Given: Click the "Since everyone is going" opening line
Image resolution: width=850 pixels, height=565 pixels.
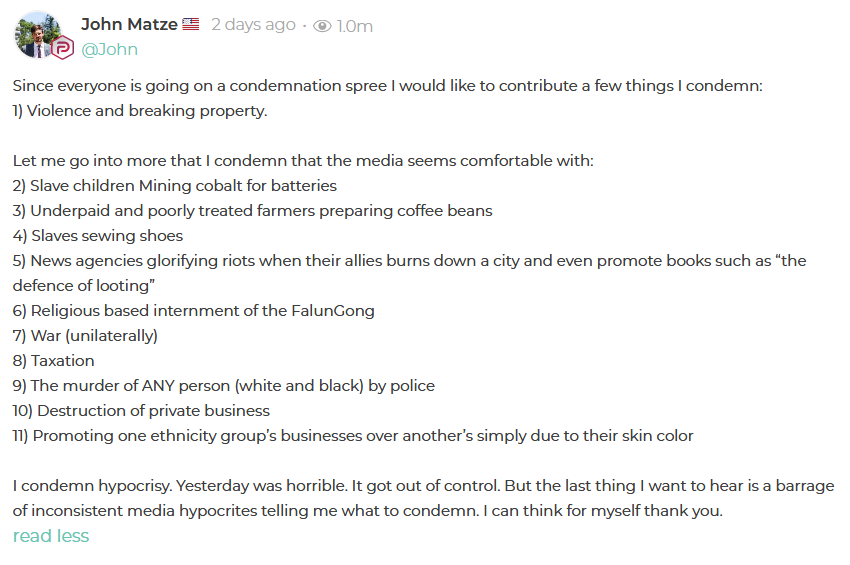Looking at the screenshot, I should pyautogui.click(x=388, y=86).
